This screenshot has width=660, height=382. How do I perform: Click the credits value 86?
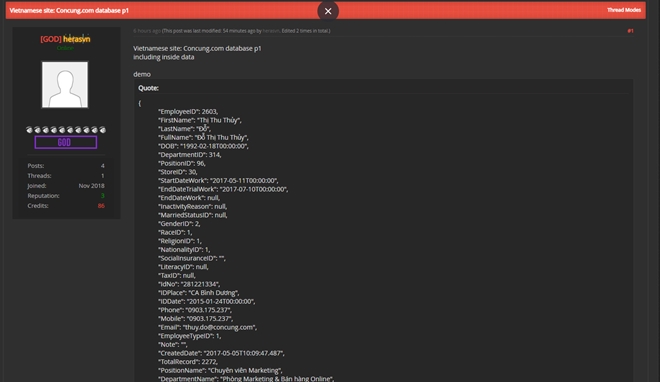[x=101, y=206]
